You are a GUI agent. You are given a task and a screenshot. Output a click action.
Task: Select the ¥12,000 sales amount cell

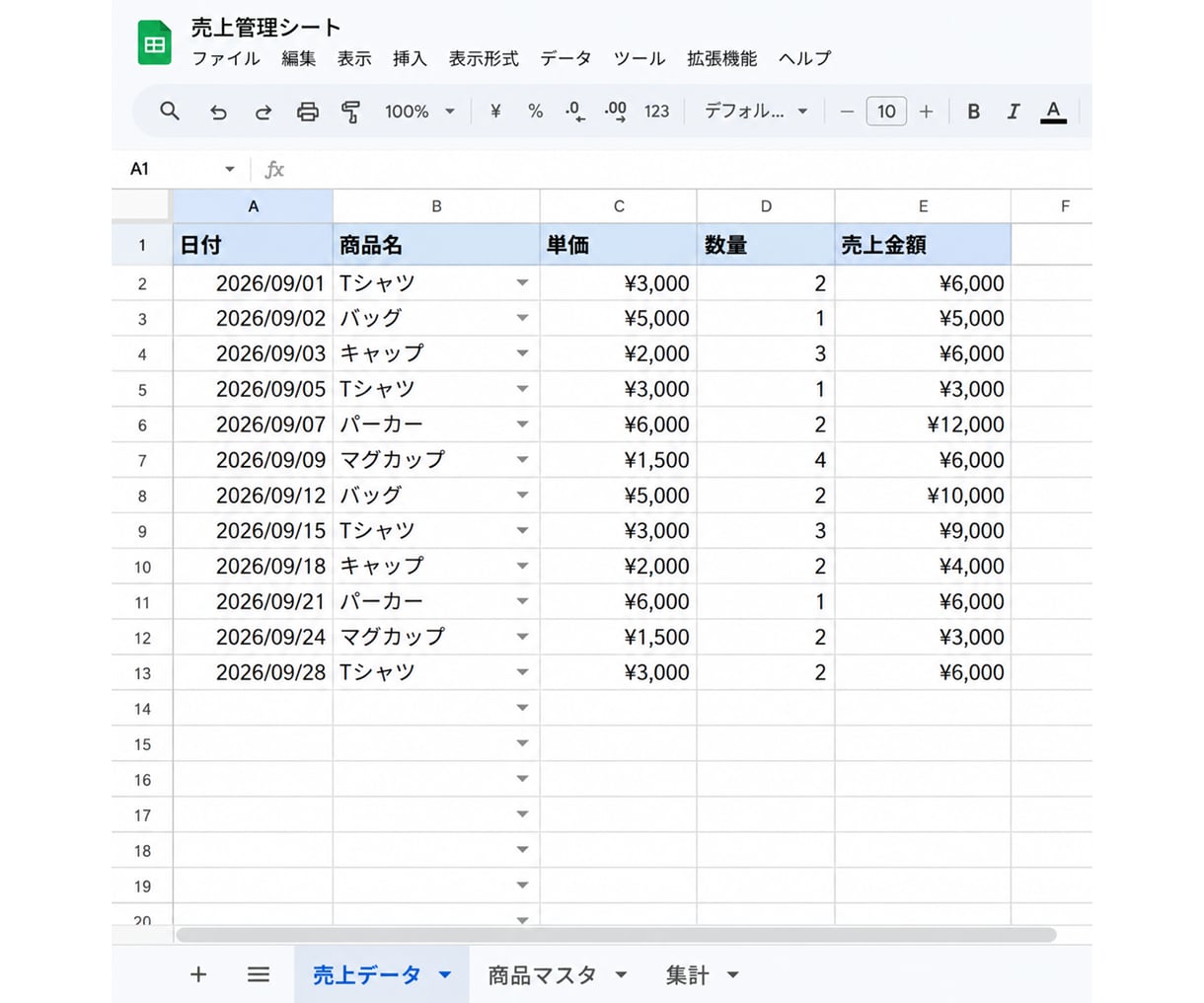point(923,424)
